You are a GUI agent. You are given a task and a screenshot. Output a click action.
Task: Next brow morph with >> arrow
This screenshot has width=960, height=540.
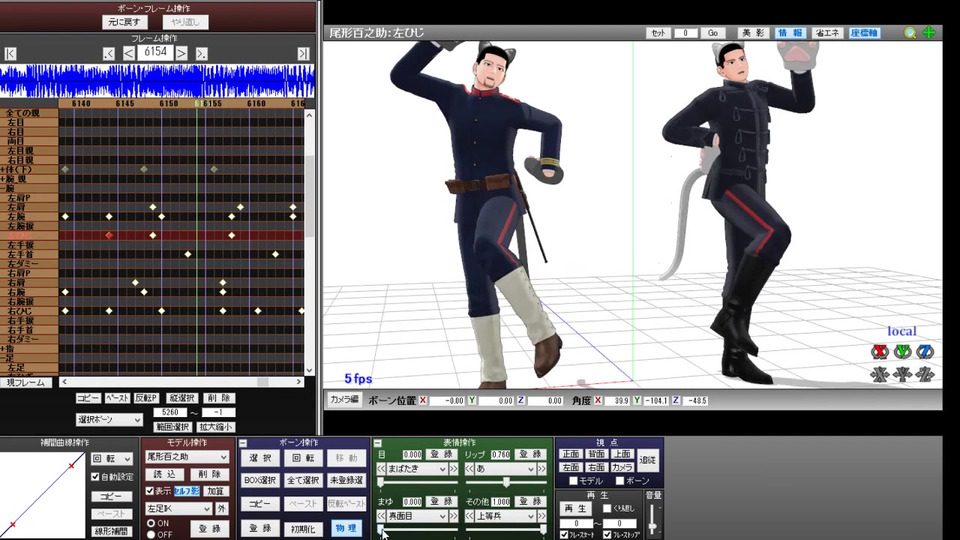point(454,516)
